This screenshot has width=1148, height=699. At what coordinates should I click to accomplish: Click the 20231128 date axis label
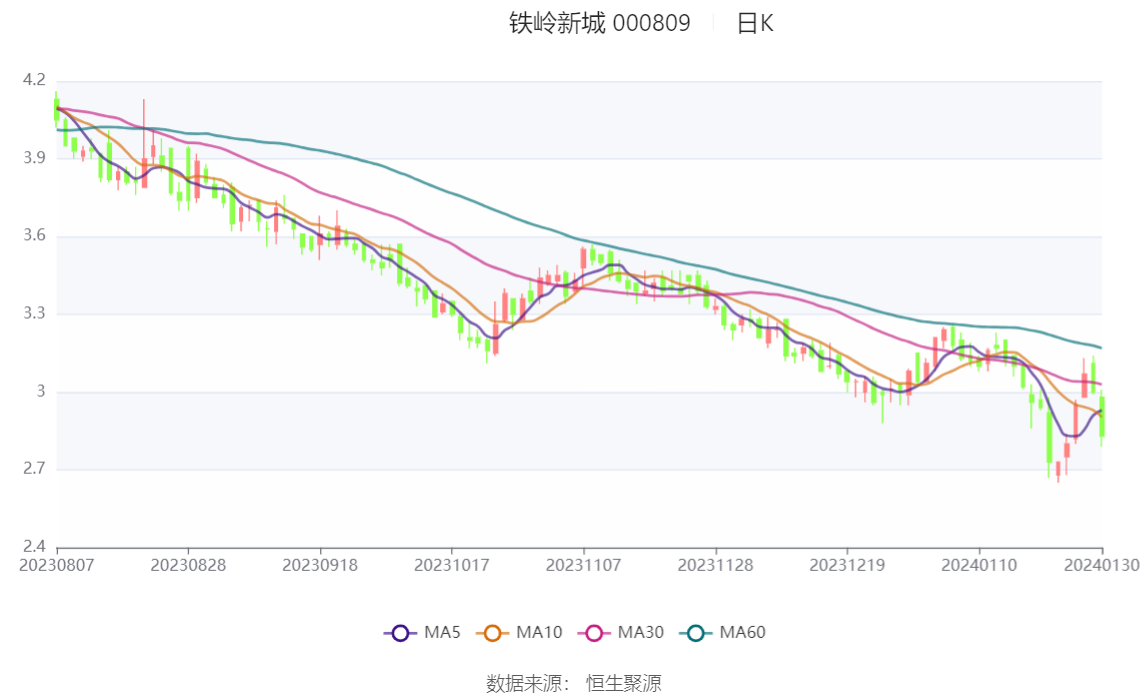point(715,566)
